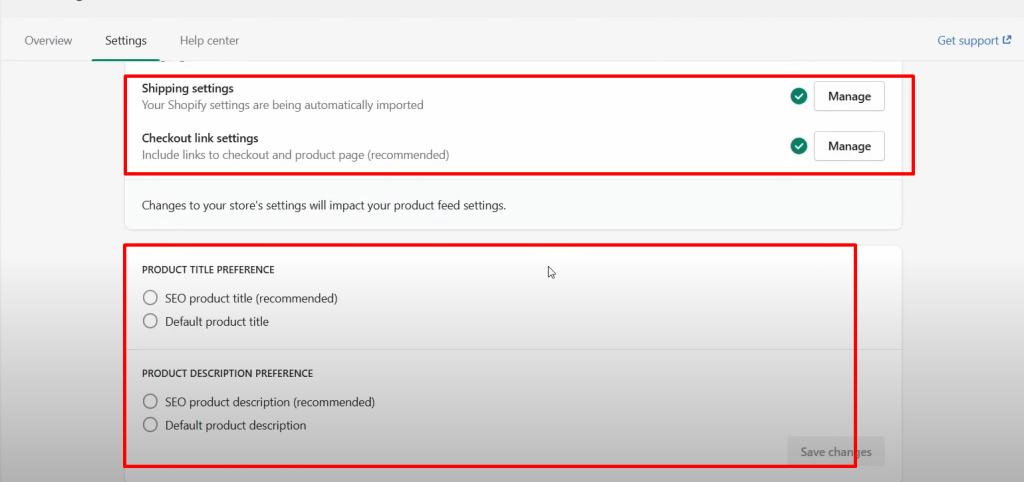1024x482 pixels.
Task: Open the Settings tab
Action: click(x=126, y=41)
